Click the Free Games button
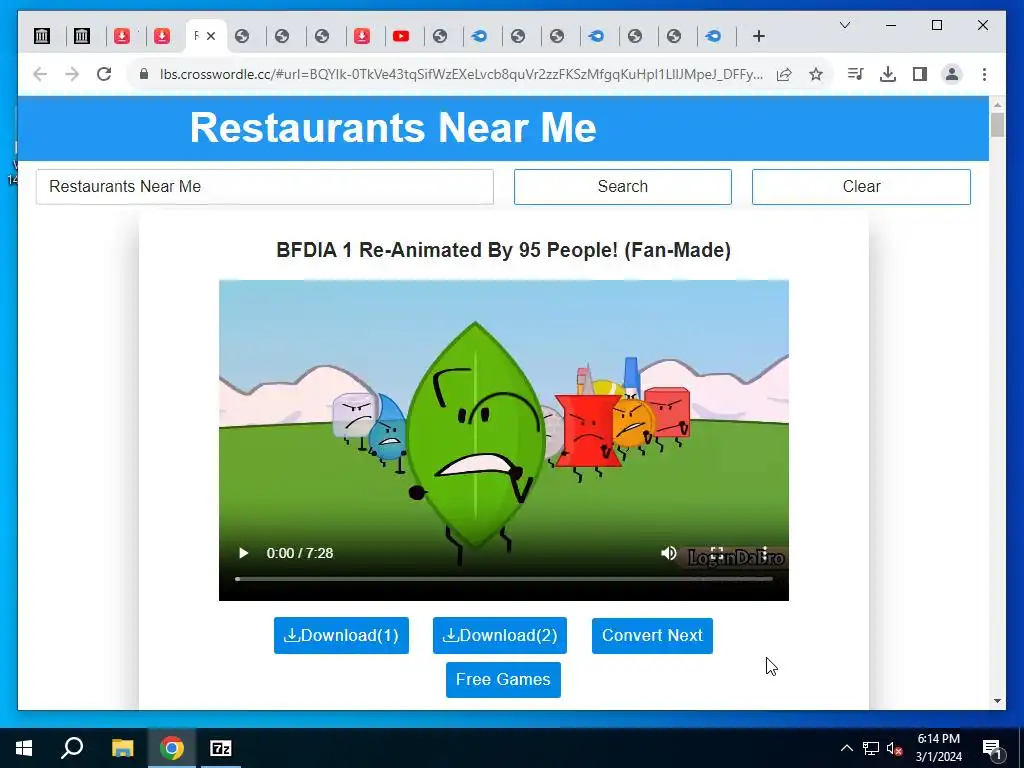Screen dimensions: 1024x768 503,680
